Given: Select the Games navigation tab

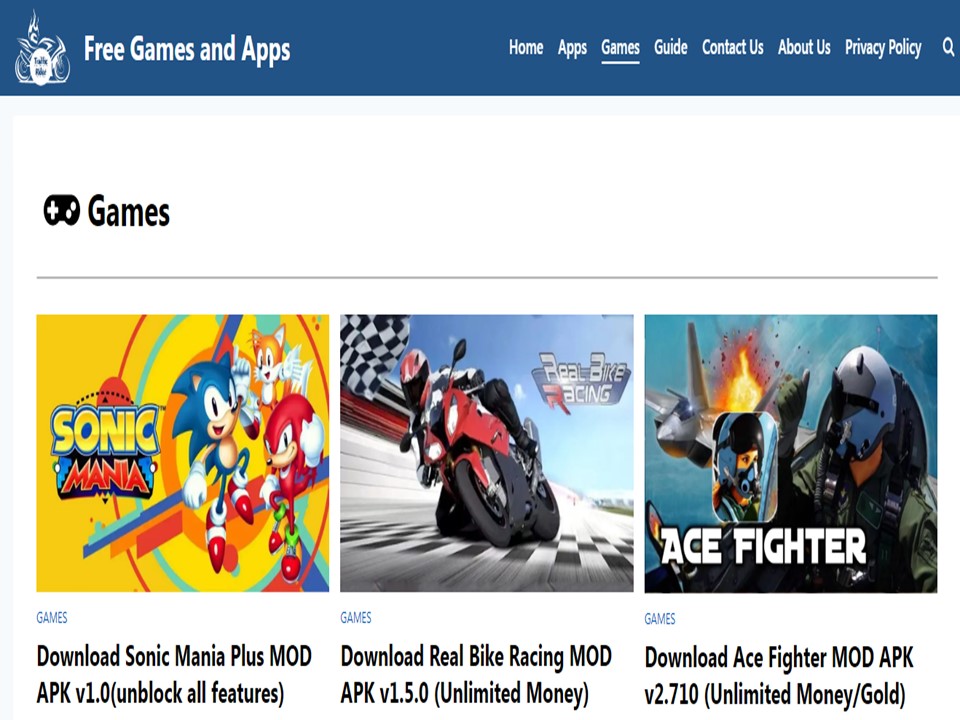Looking at the screenshot, I should [620, 48].
